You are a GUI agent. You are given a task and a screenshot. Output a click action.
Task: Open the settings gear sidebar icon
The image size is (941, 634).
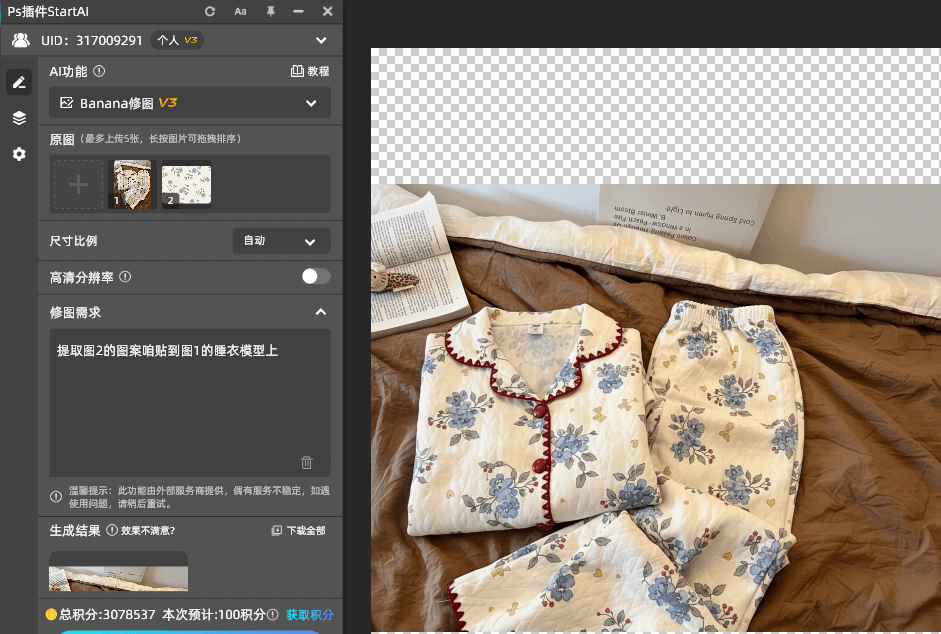[x=19, y=154]
